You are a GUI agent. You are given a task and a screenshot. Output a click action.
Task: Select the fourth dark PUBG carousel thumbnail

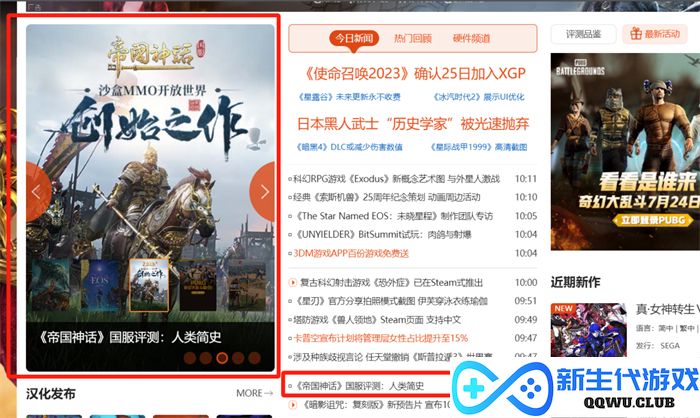coord(198,285)
